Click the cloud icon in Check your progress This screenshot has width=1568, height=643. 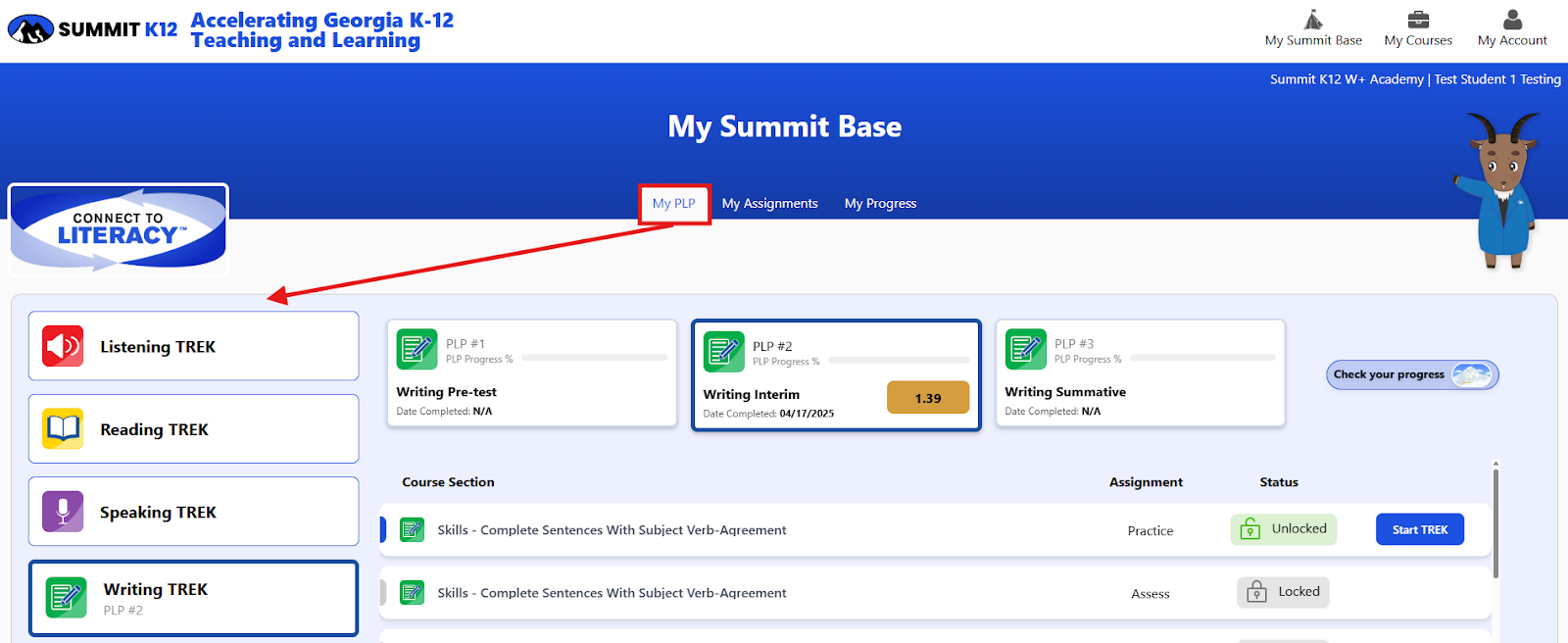pos(1472,374)
